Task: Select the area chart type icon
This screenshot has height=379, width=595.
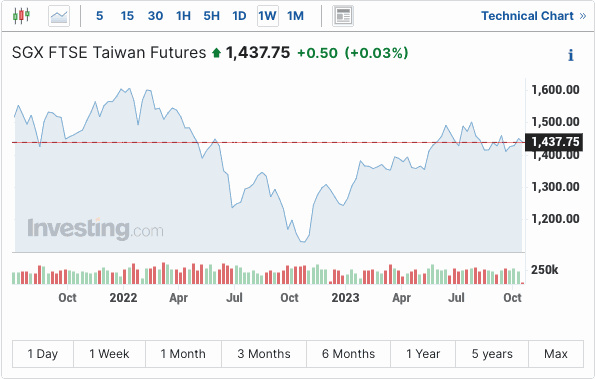Action: click(x=59, y=16)
